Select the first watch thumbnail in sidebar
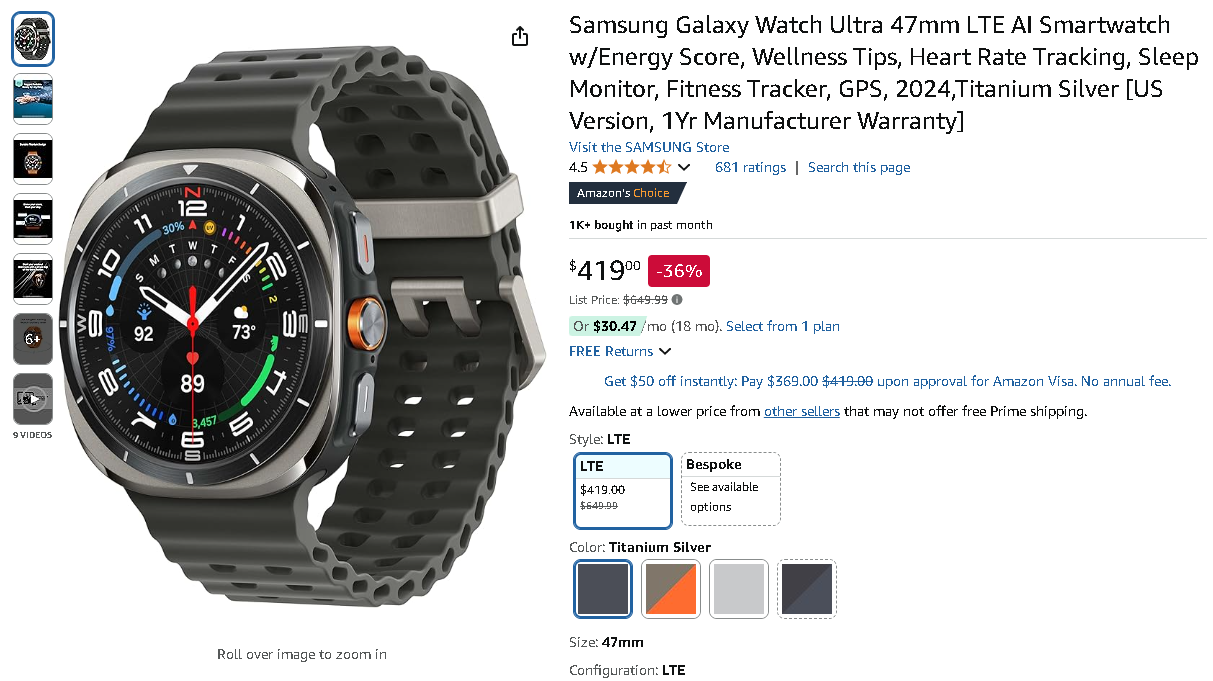The width and height of the screenshot is (1213, 681). coord(33,38)
